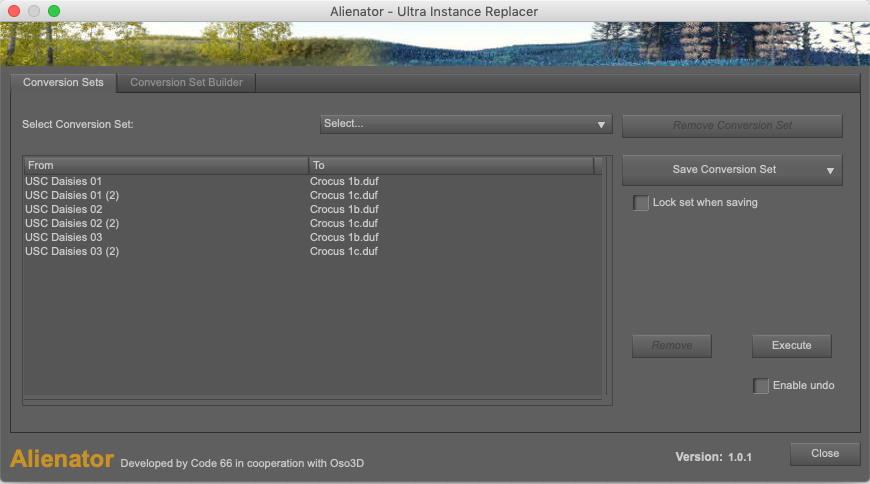Click the Remove button
This screenshot has width=870, height=484.
(672, 346)
